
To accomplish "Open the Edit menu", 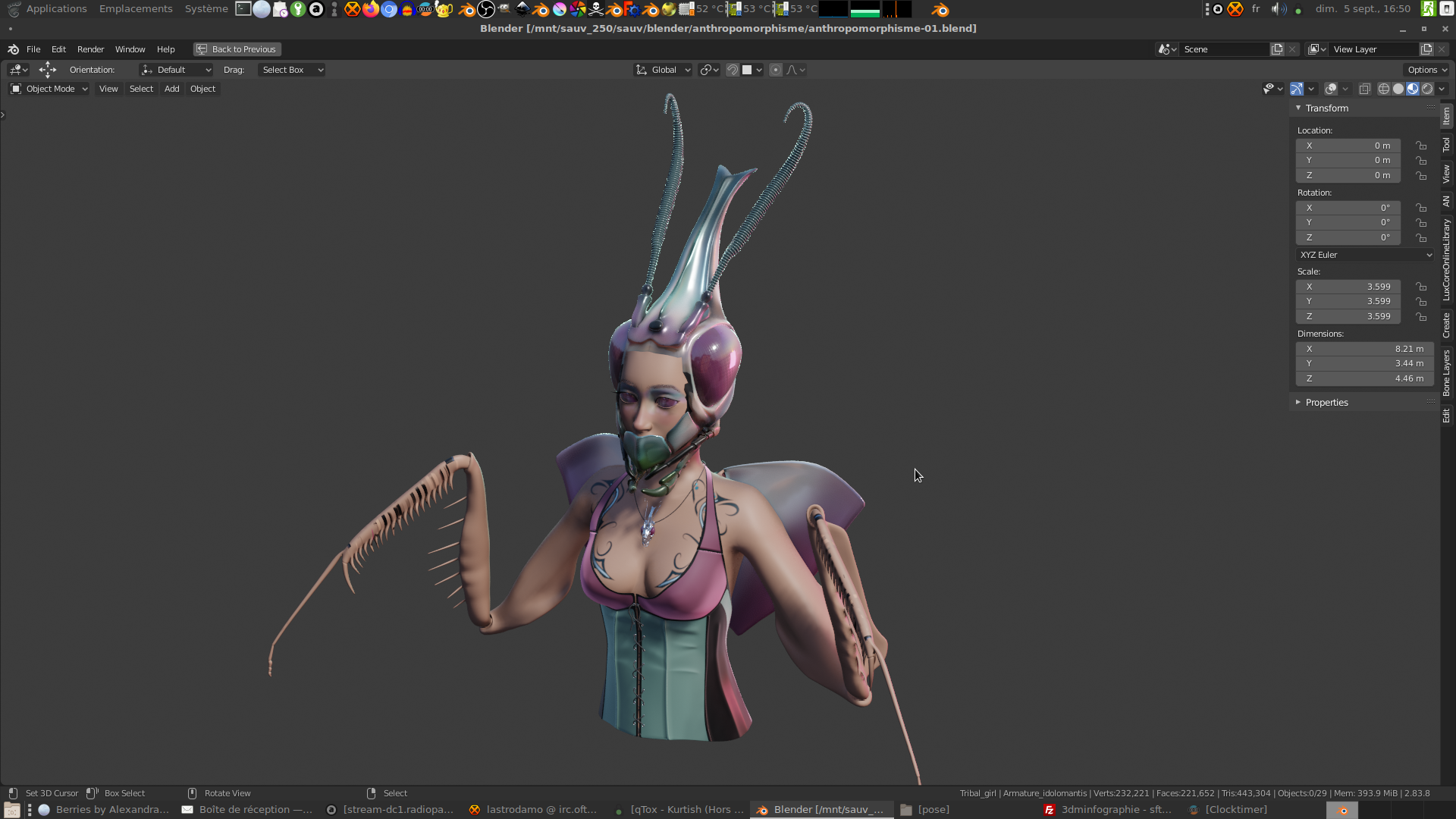I will (x=58, y=49).
